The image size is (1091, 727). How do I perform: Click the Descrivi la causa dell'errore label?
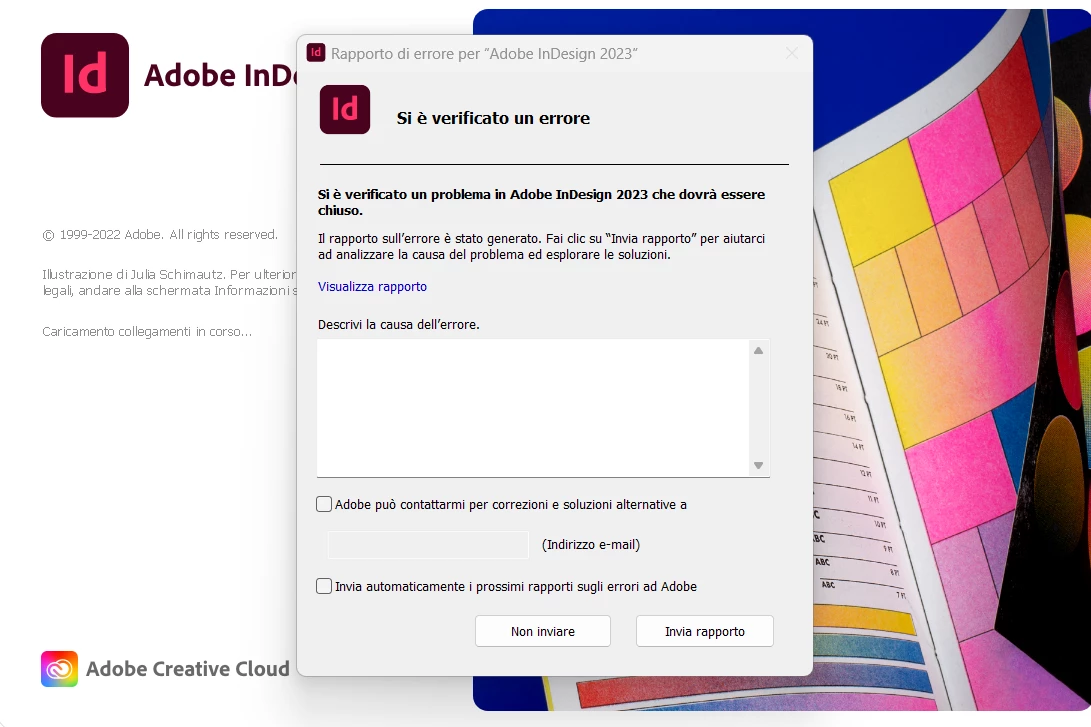399,325
